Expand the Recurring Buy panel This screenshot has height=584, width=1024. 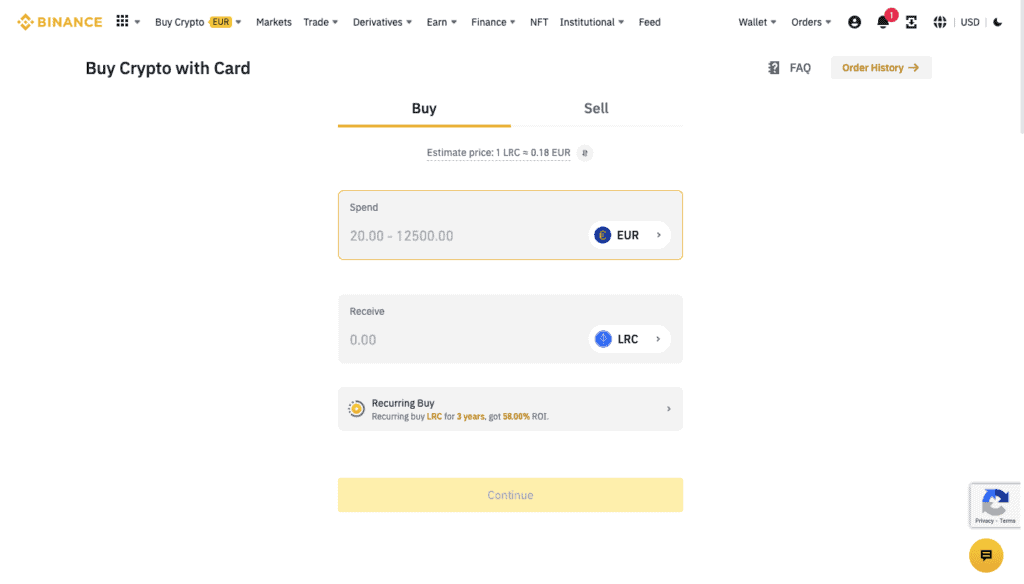(x=510, y=409)
